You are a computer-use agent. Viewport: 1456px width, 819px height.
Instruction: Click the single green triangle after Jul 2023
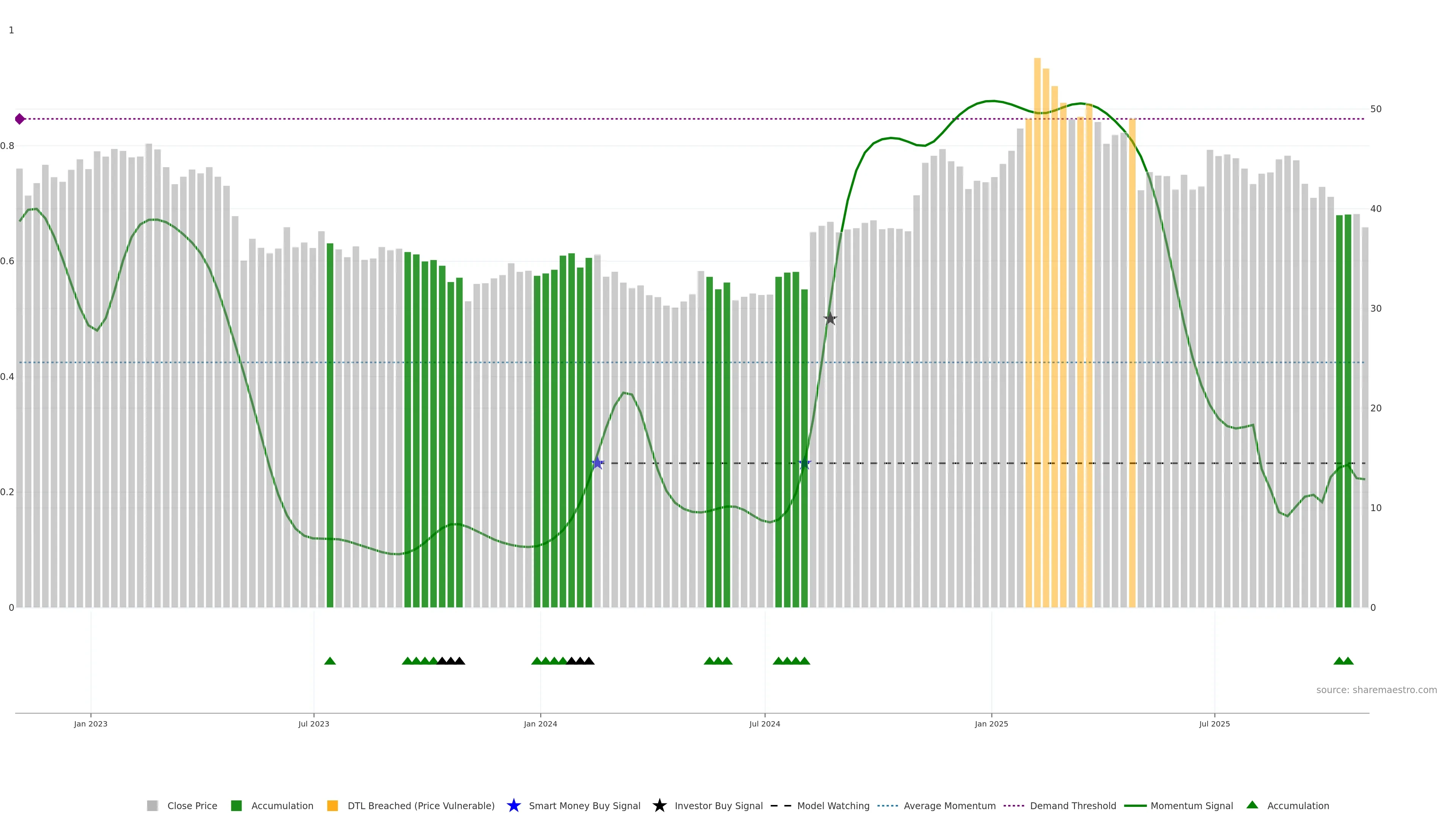point(330,661)
